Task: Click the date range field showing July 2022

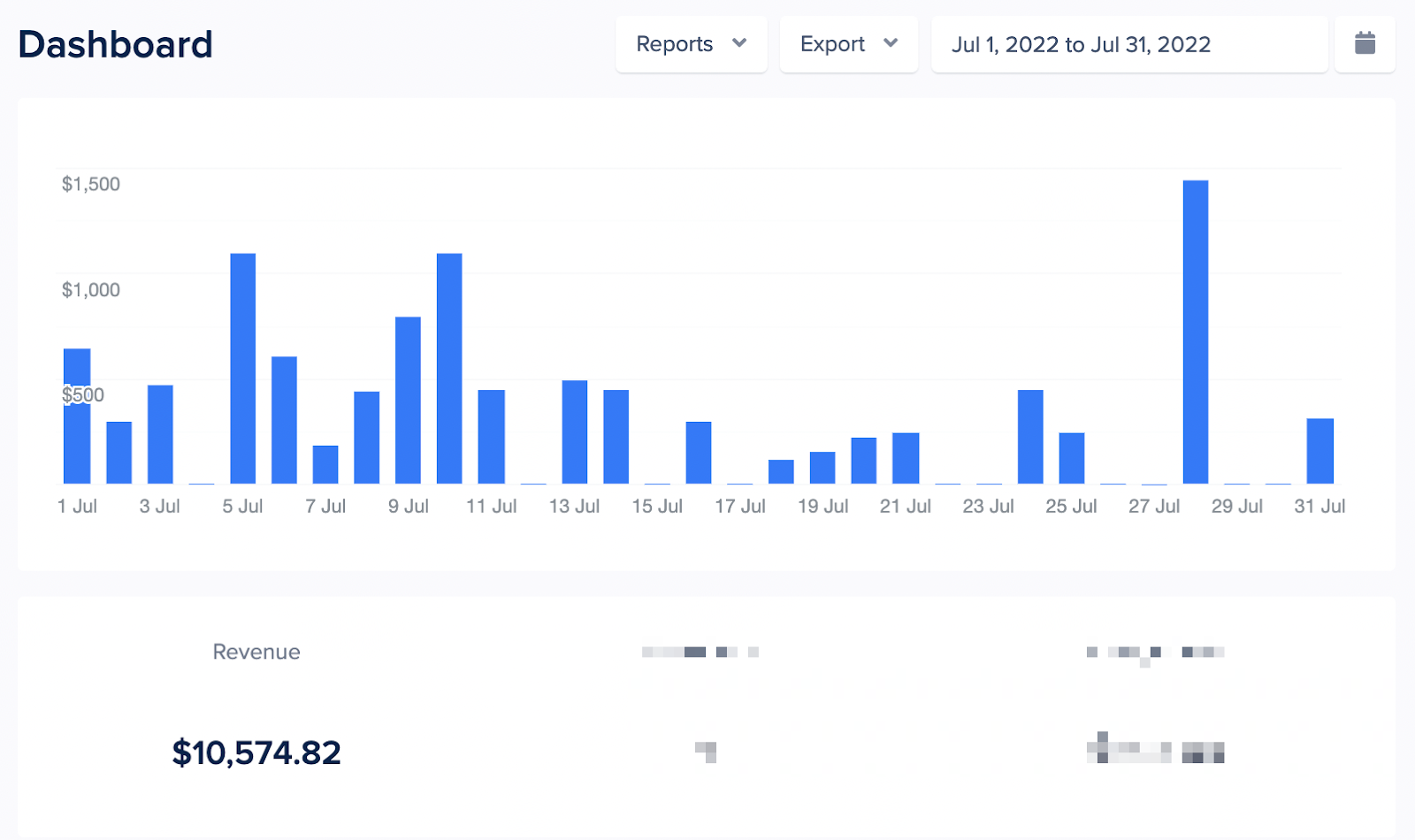Action: (x=1081, y=44)
